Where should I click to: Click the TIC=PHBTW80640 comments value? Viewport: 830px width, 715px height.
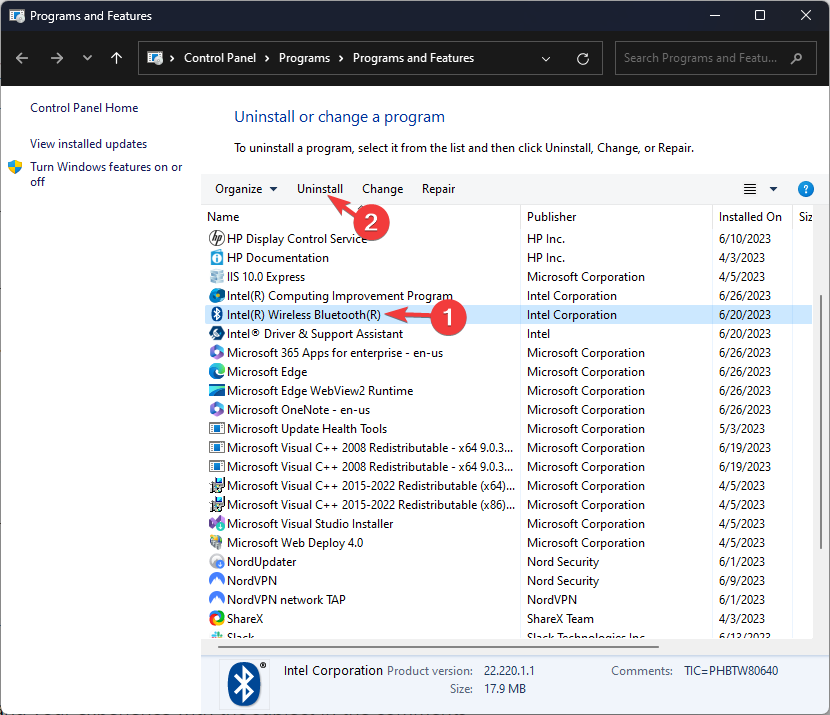click(730, 671)
